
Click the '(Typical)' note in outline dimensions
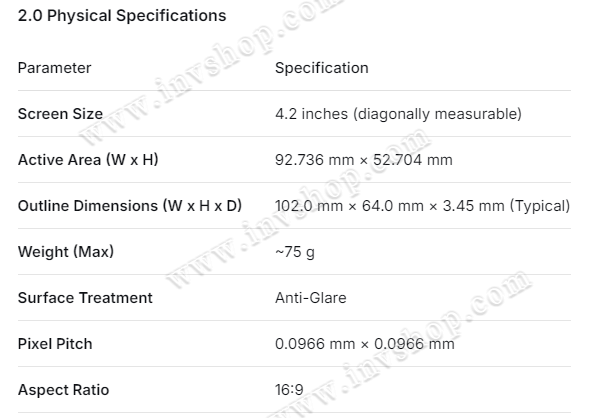(x=540, y=206)
